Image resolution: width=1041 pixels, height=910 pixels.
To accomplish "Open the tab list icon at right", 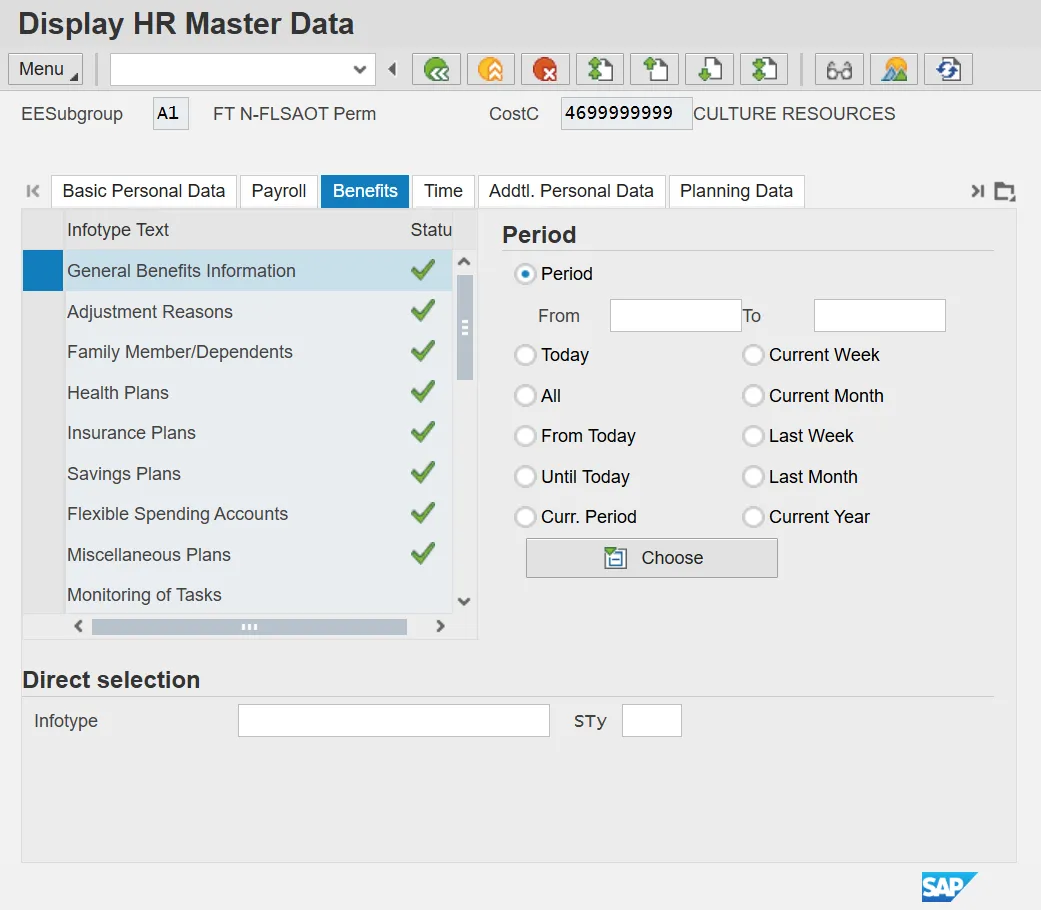I will [1004, 191].
